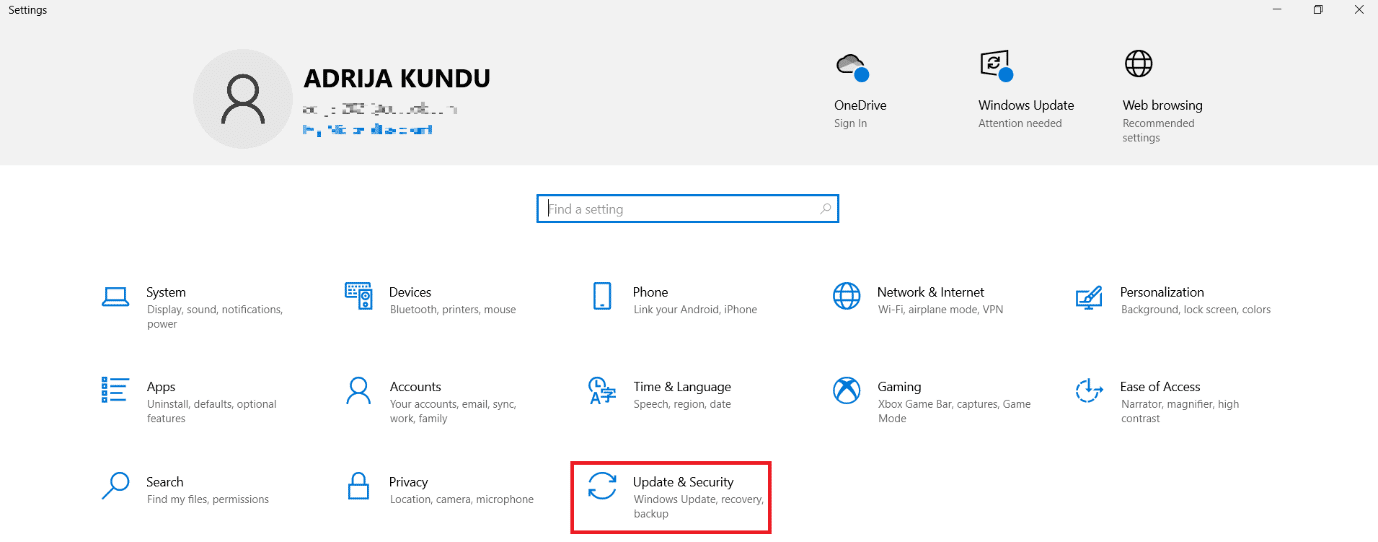Open the Apps category label
The width and height of the screenshot is (1378, 542).
[161, 388]
